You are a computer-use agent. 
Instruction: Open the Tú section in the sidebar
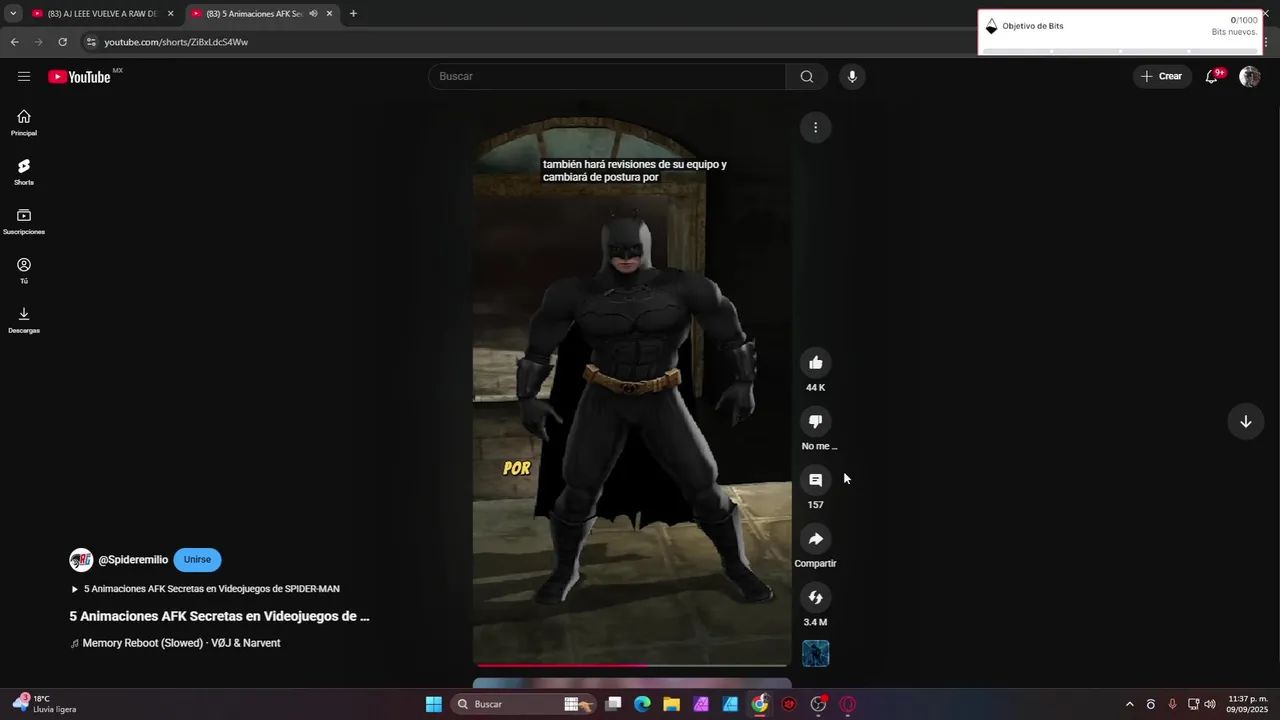[x=24, y=271]
